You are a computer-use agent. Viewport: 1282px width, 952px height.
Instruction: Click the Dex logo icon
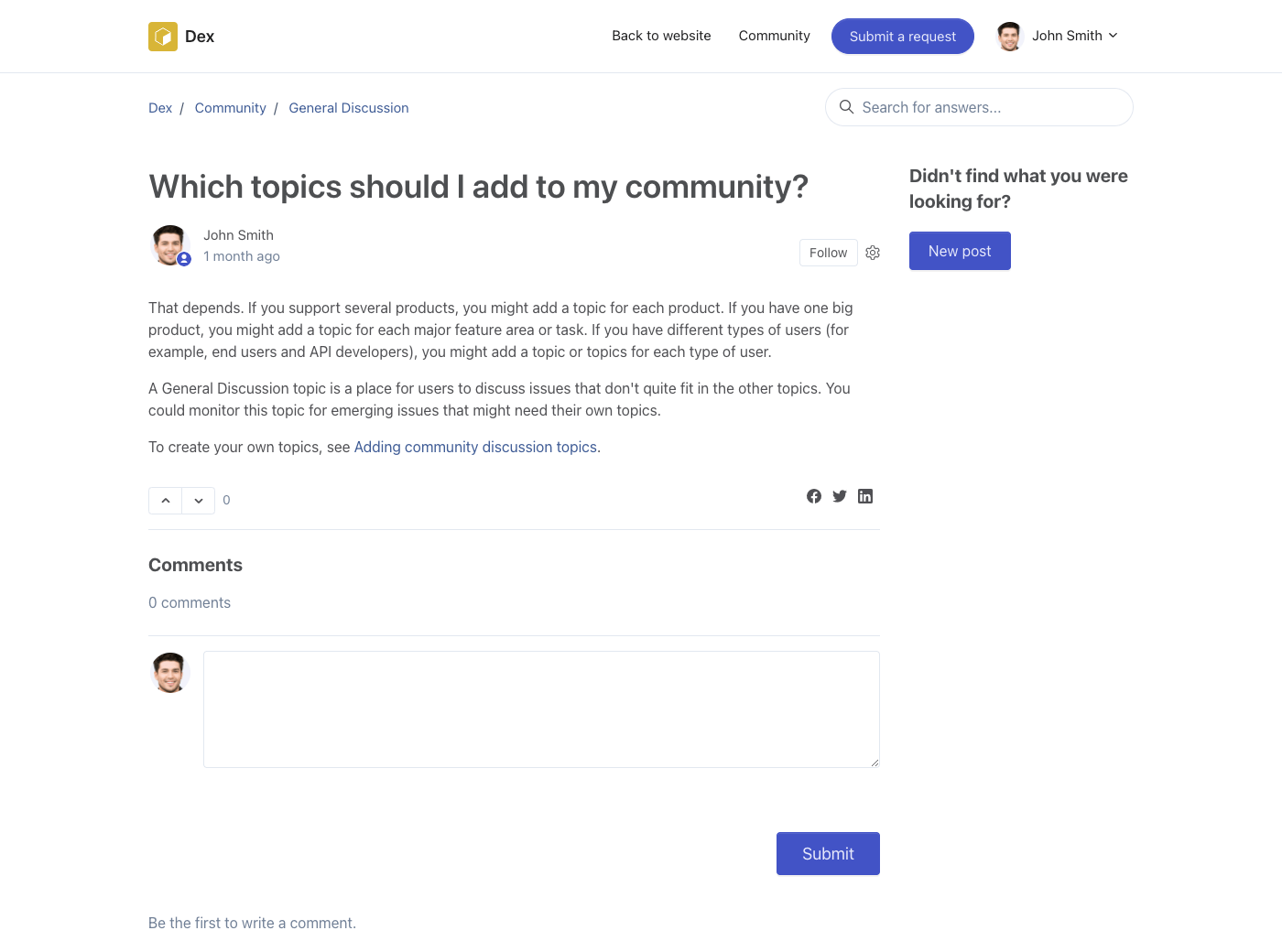[x=163, y=37]
